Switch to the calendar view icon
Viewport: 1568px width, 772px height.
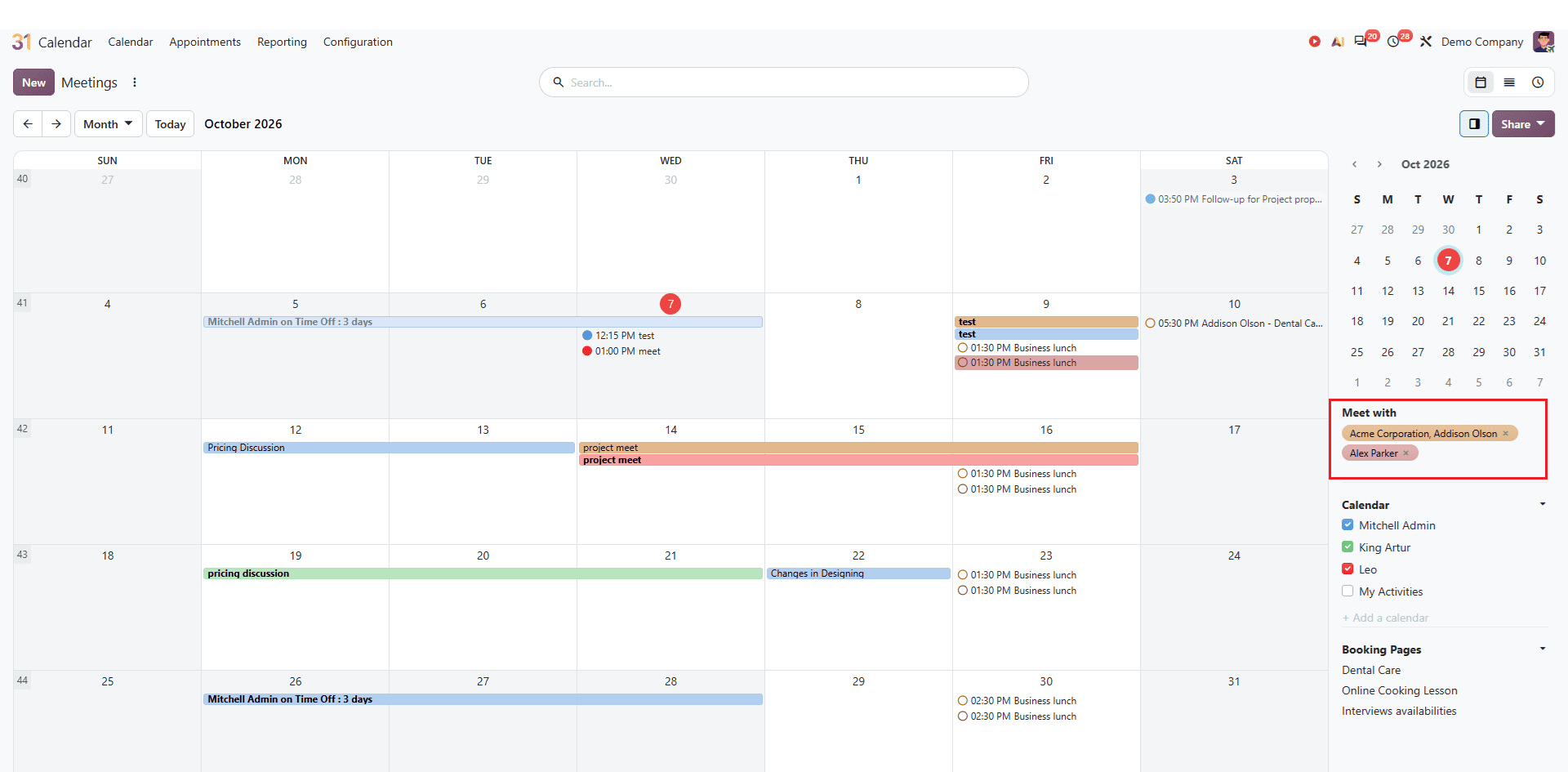(1481, 83)
